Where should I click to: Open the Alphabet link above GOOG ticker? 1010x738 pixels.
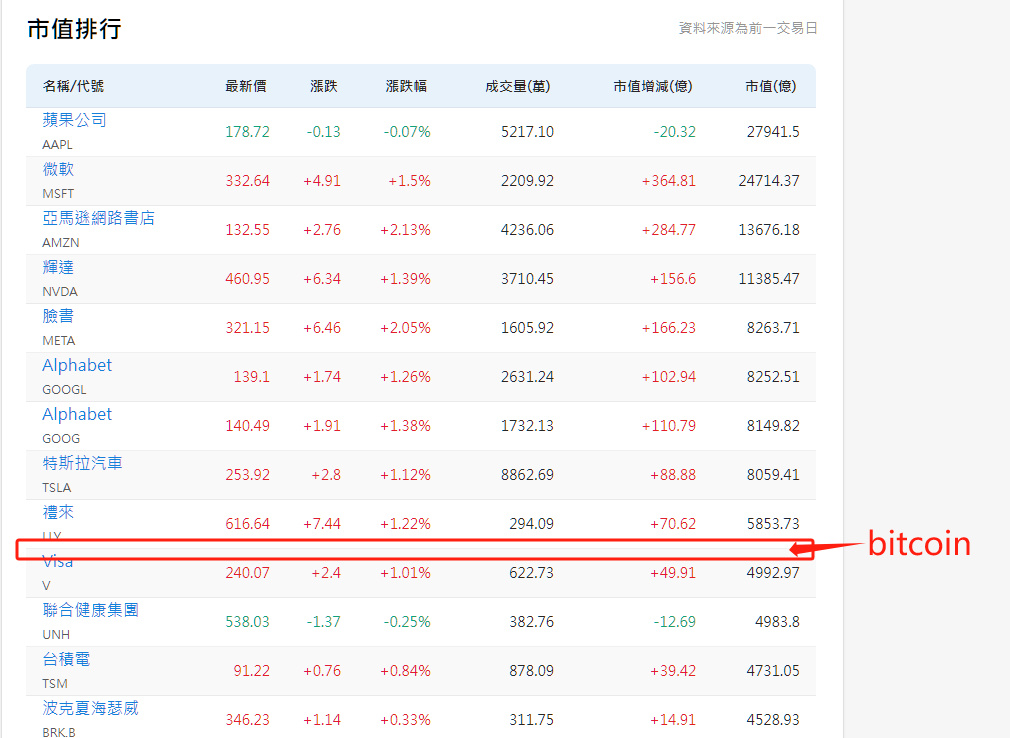point(77,414)
